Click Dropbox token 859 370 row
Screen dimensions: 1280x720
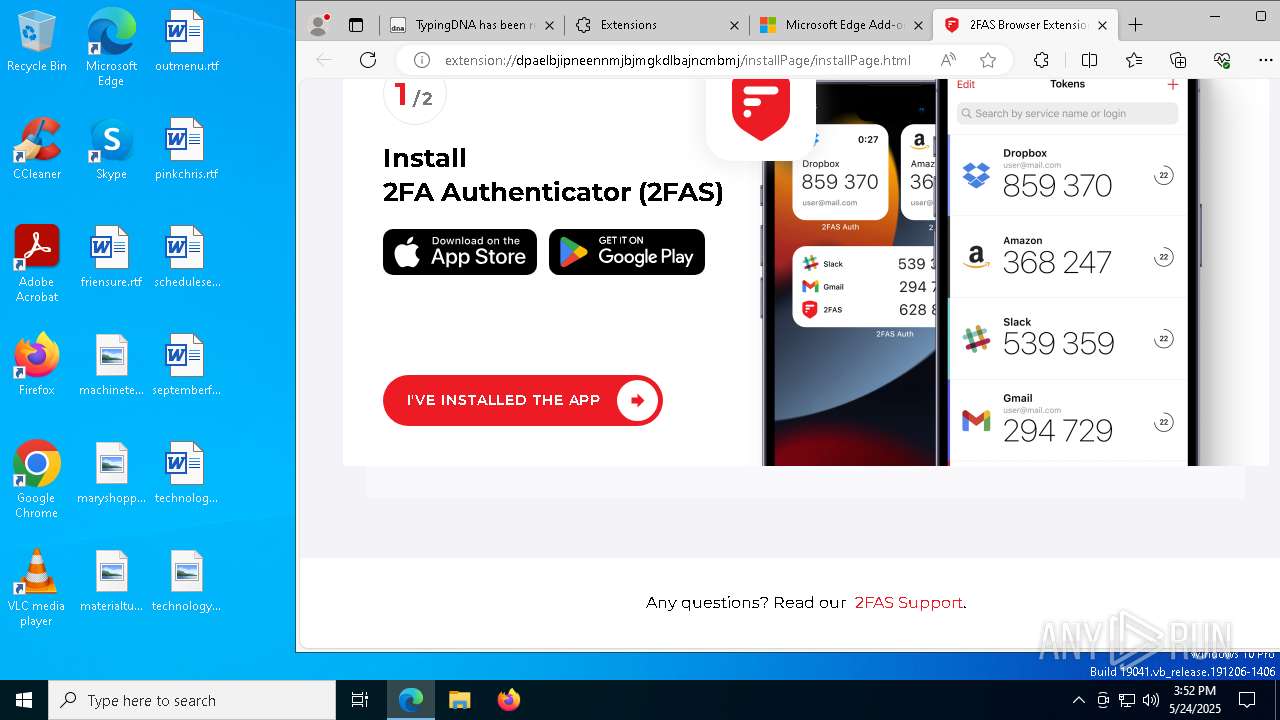point(1067,176)
